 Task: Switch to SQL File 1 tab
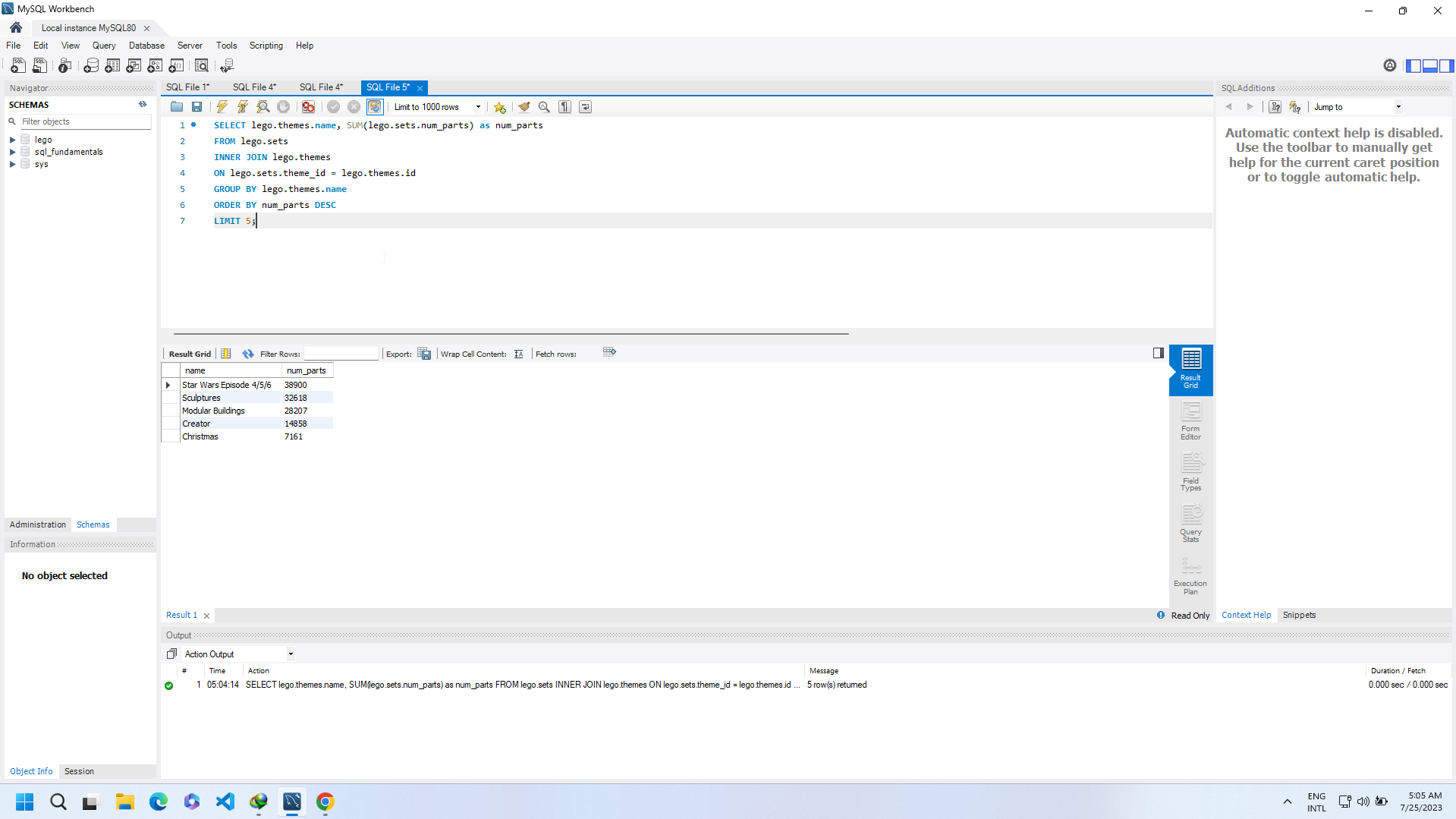[187, 87]
